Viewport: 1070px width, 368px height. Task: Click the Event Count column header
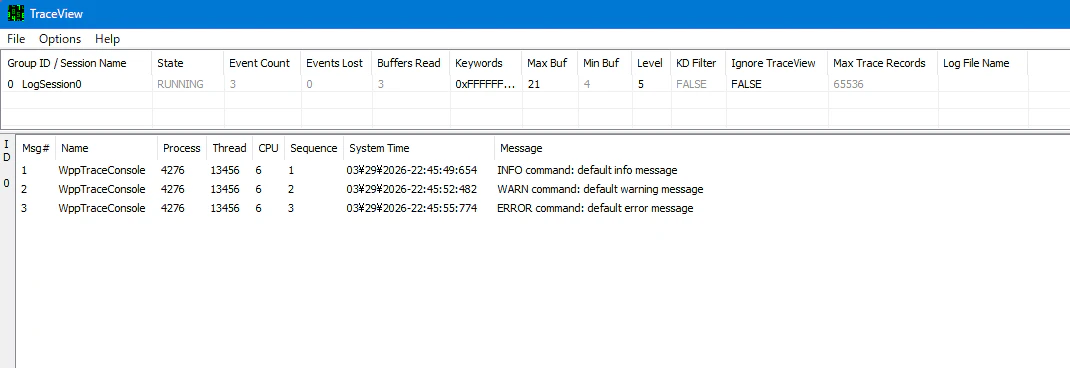(x=262, y=63)
